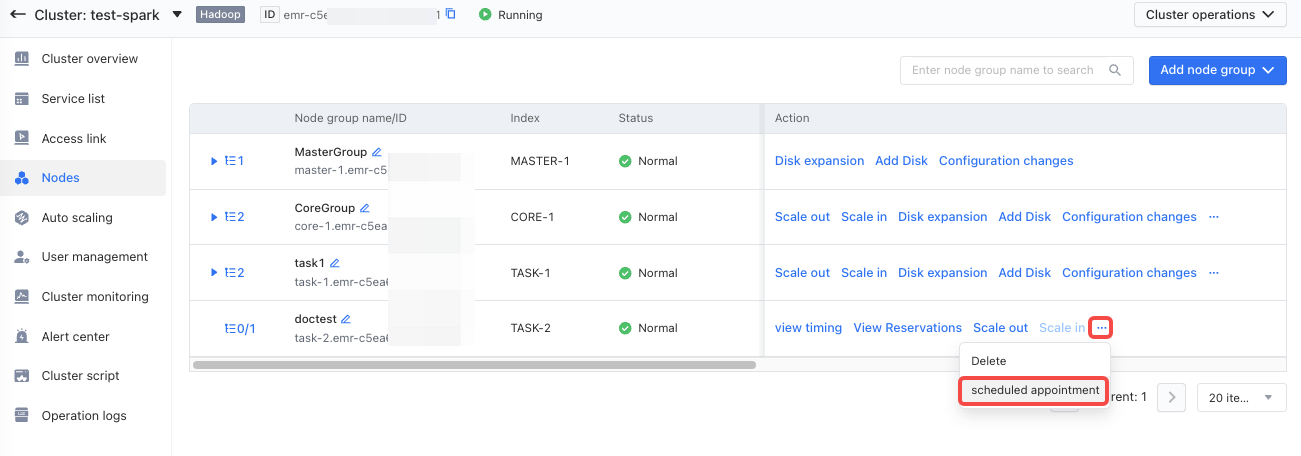Expand the CoreGroup row

pyautogui.click(x=214, y=217)
